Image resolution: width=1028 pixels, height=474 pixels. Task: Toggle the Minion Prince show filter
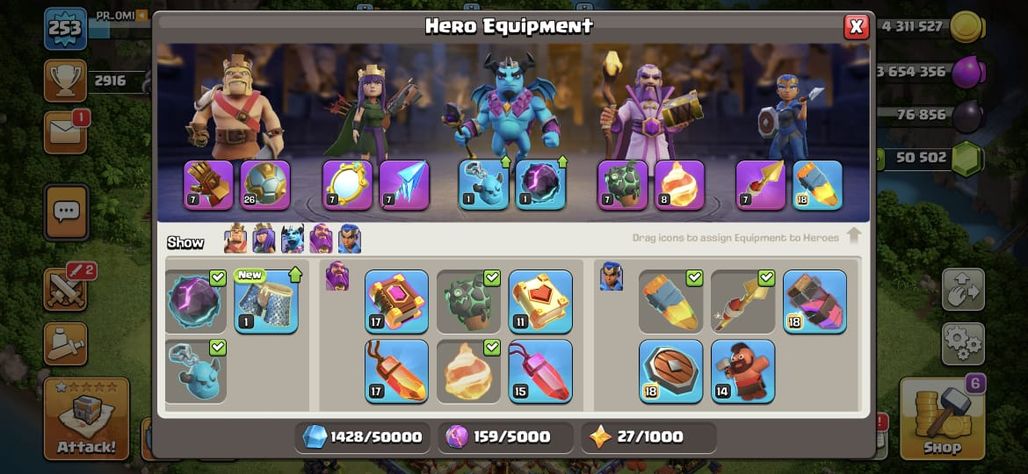coord(292,239)
